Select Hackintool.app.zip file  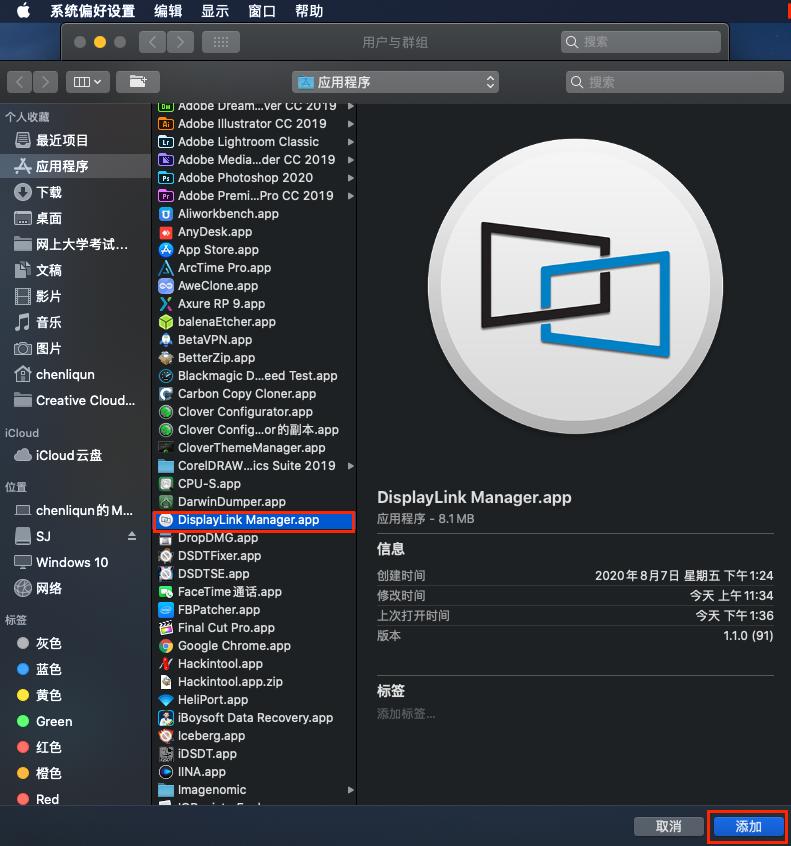point(255,681)
